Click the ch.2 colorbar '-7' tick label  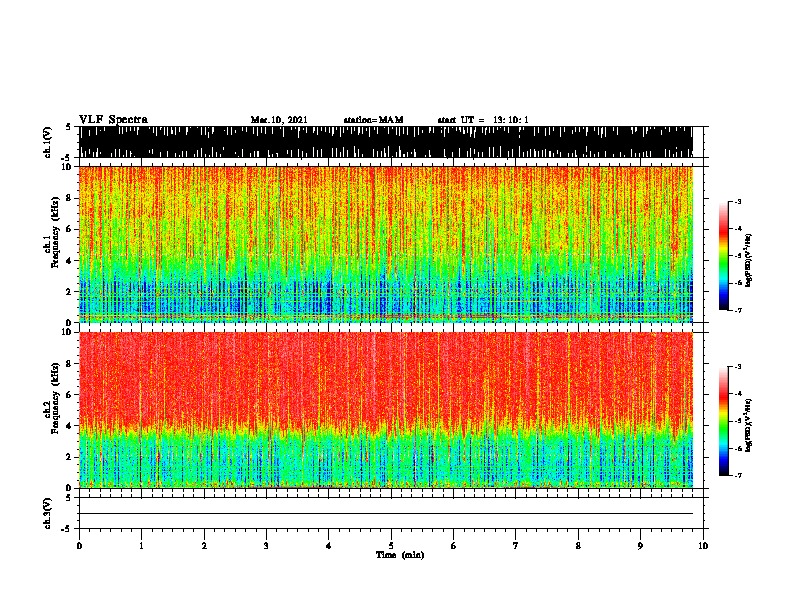click(x=737, y=475)
